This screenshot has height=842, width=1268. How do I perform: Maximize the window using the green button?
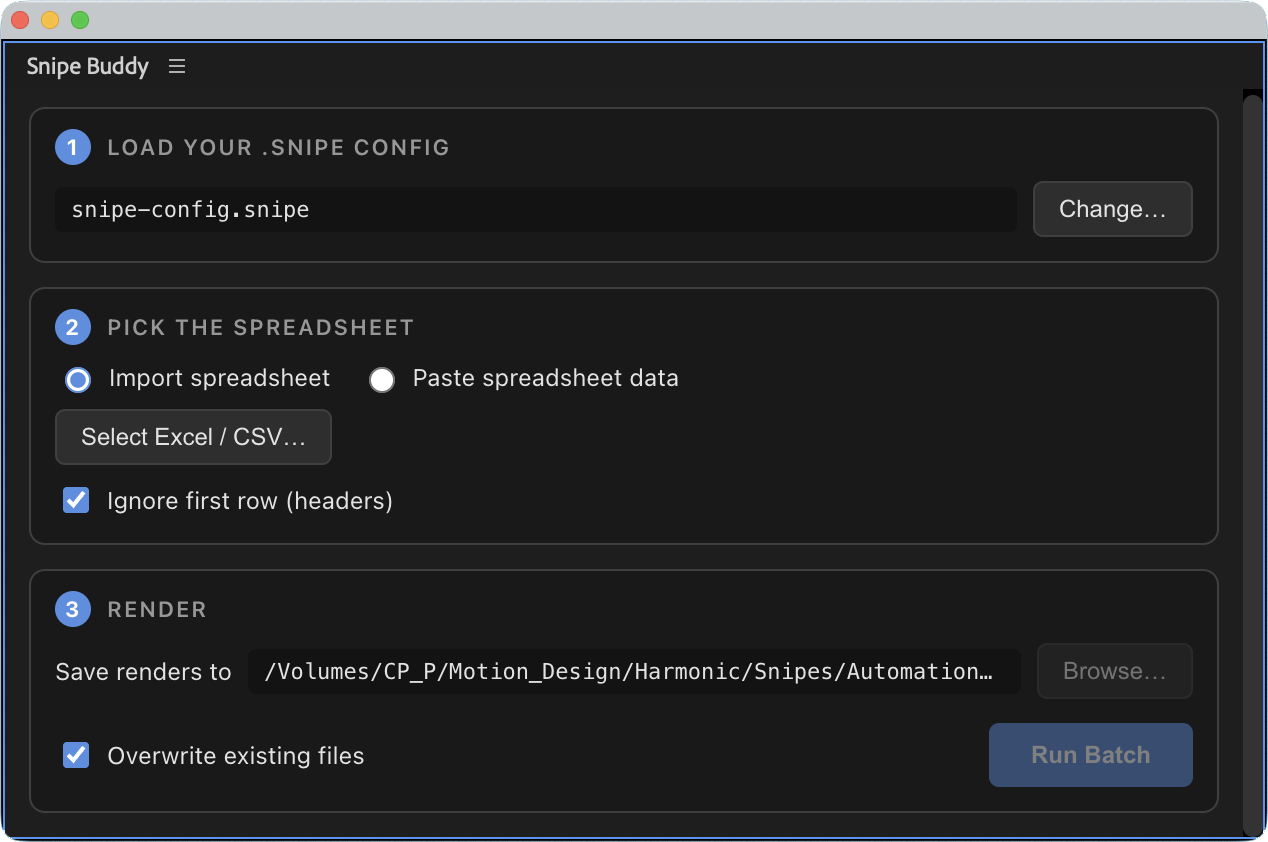coord(80,20)
